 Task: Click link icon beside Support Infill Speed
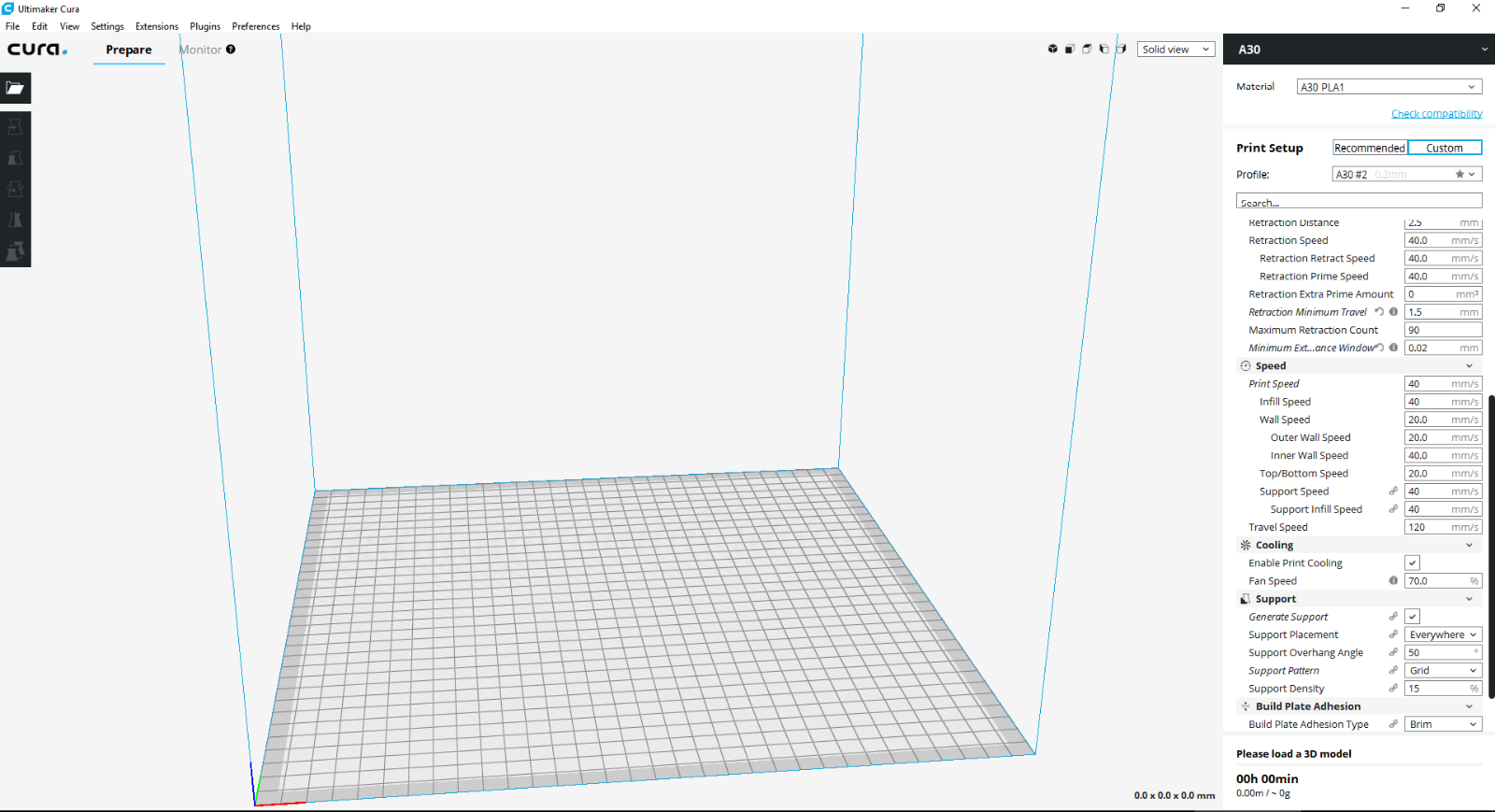(x=1393, y=509)
